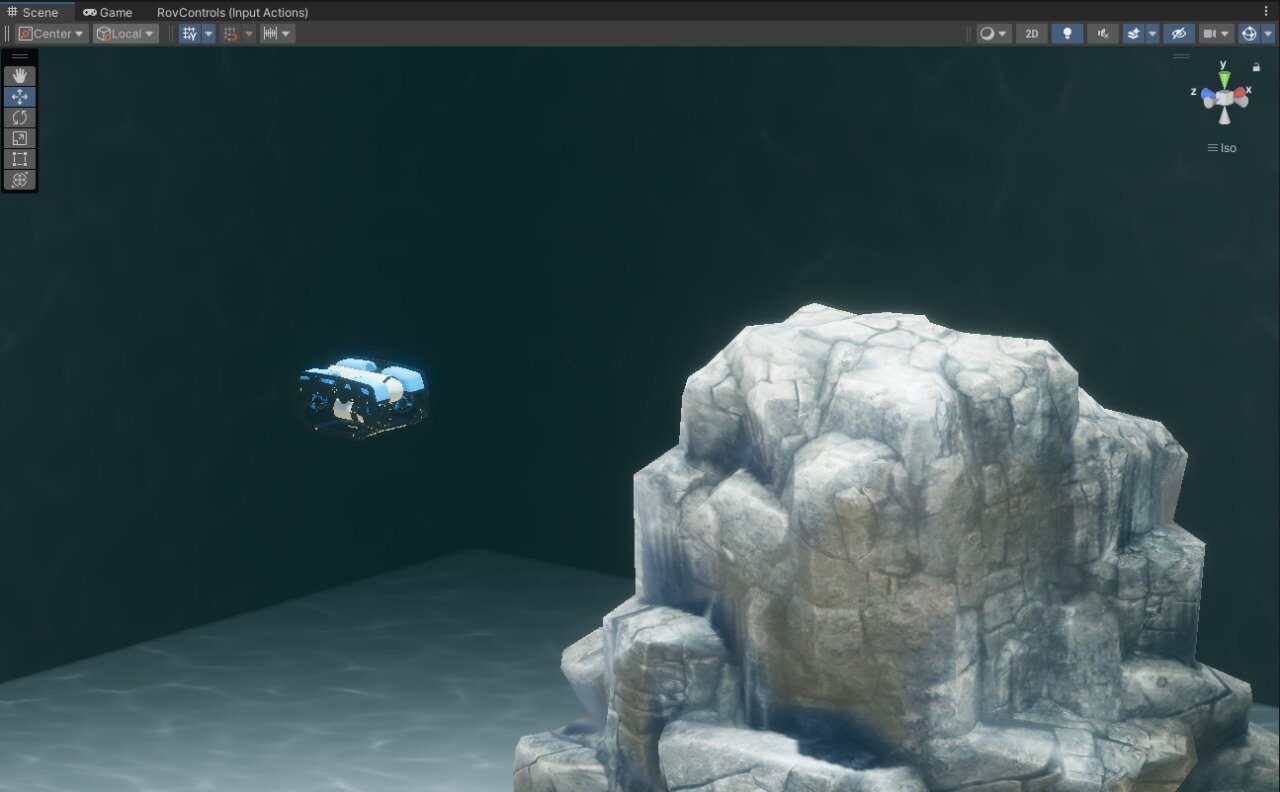The width and height of the screenshot is (1280, 792).
Task: Select the Rect tool
Action: 19,159
